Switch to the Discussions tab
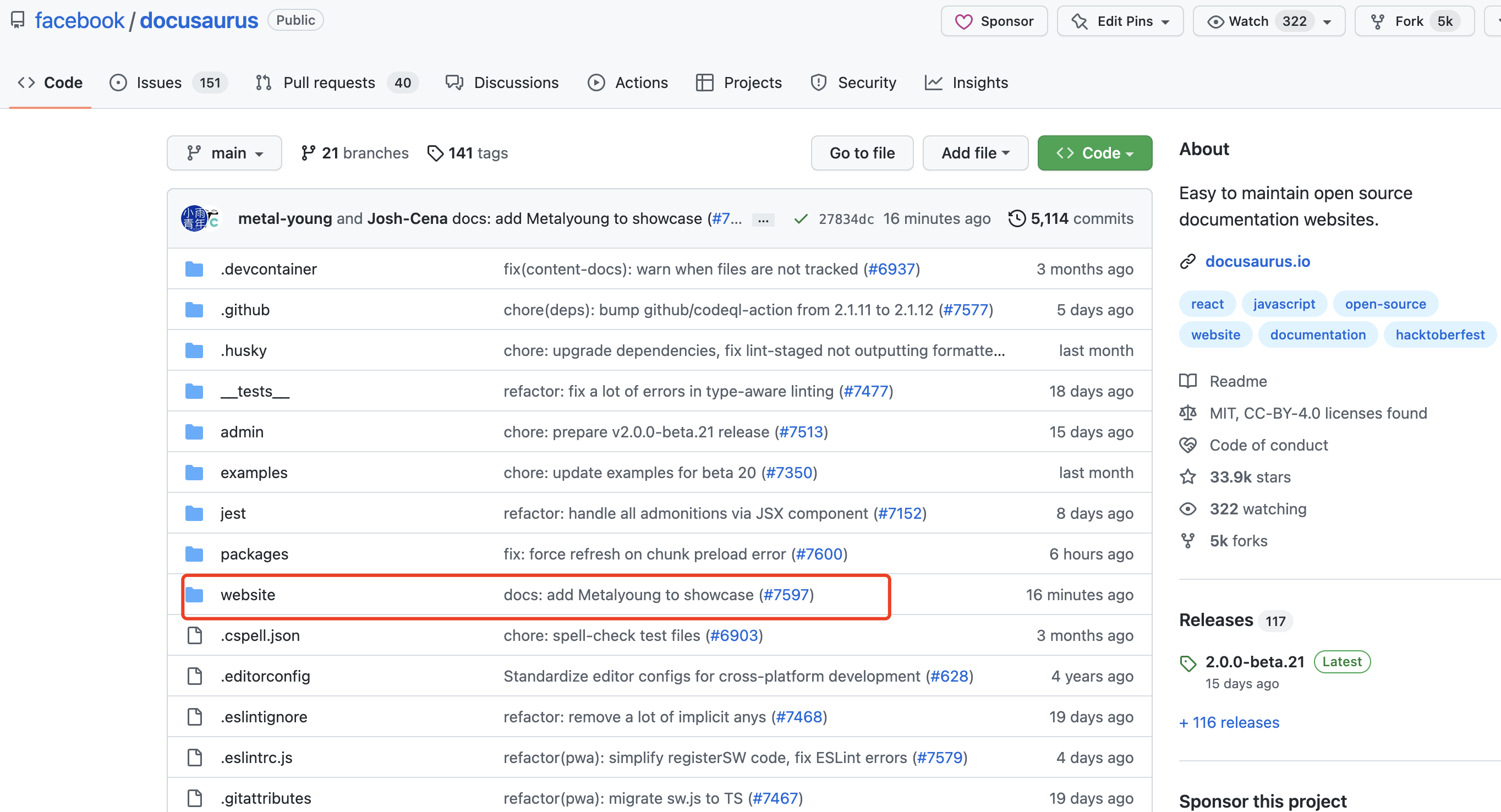The image size is (1501, 812). point(502,83)
